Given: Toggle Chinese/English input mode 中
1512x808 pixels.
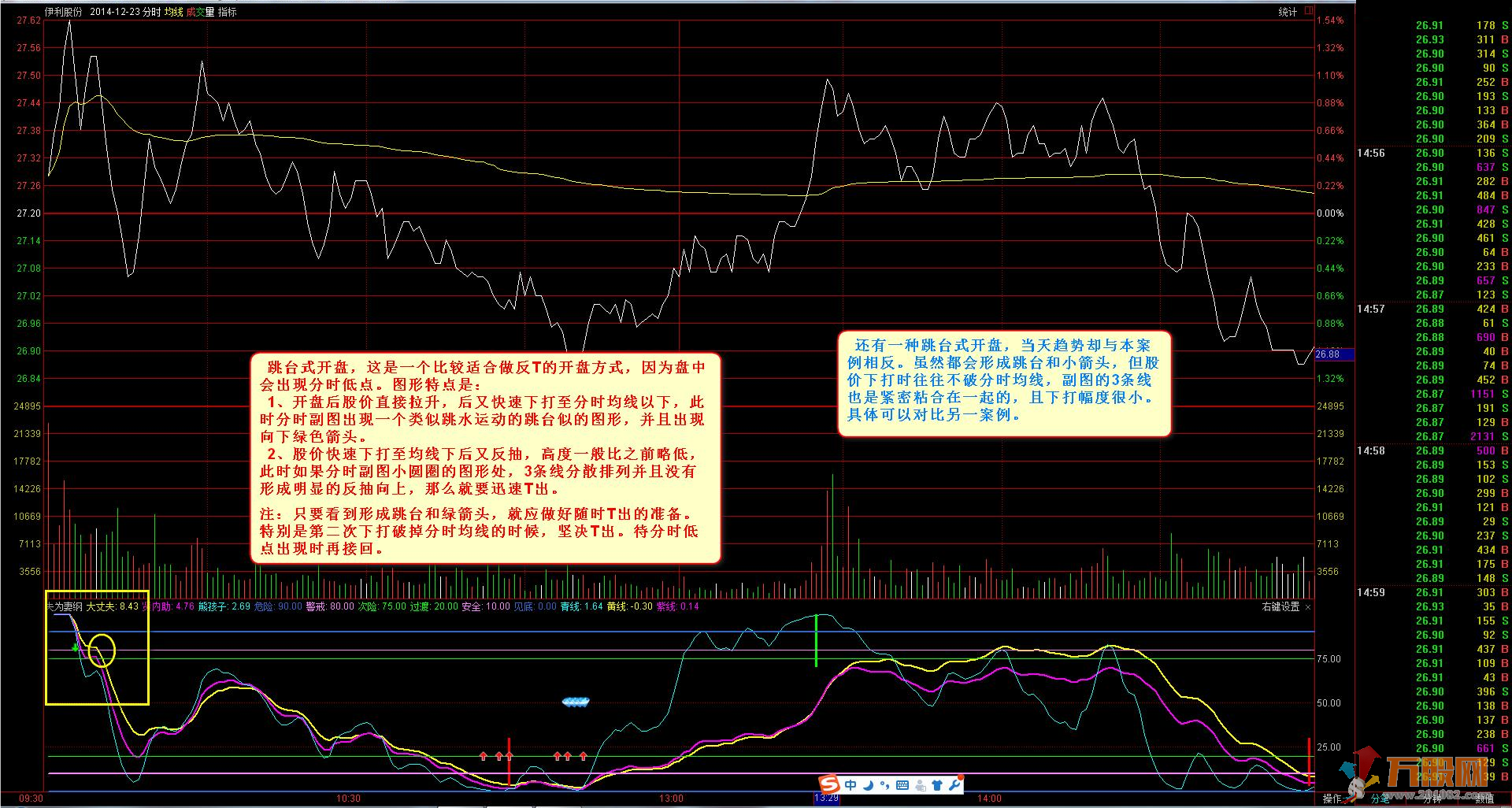Looking at the screenshot, I should click(x=850, y=784).
